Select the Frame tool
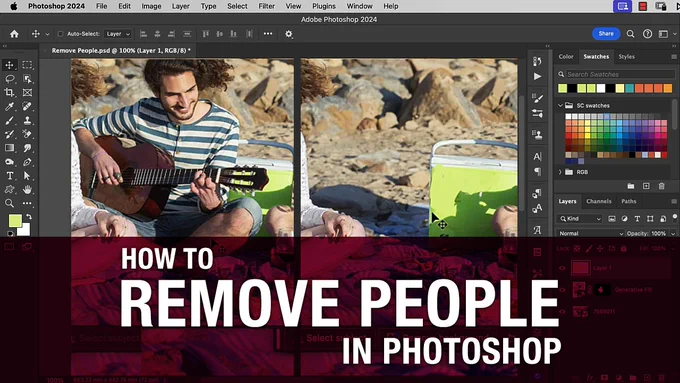 coord(27,92)
